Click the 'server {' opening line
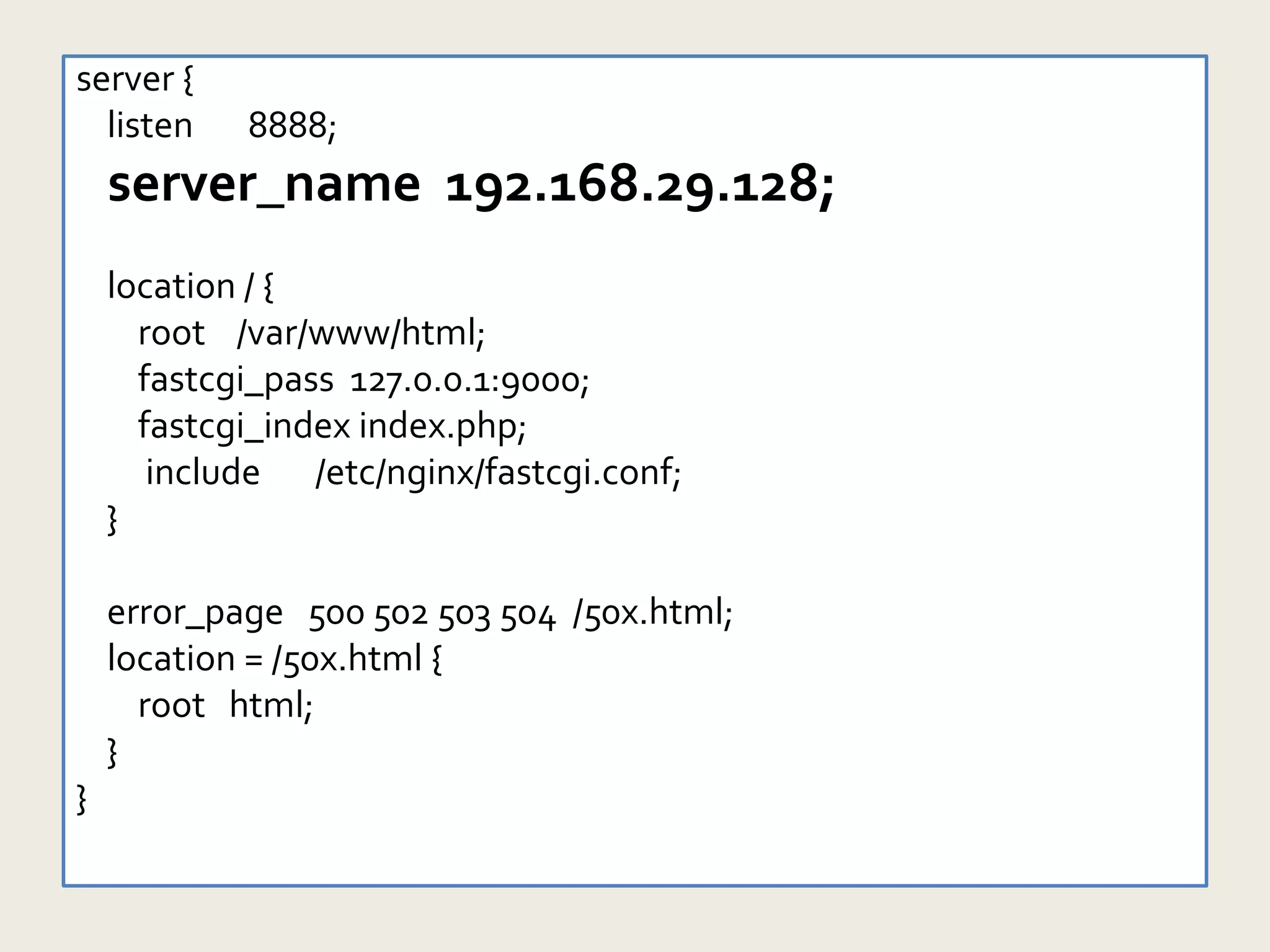 [x=135, y=80]
